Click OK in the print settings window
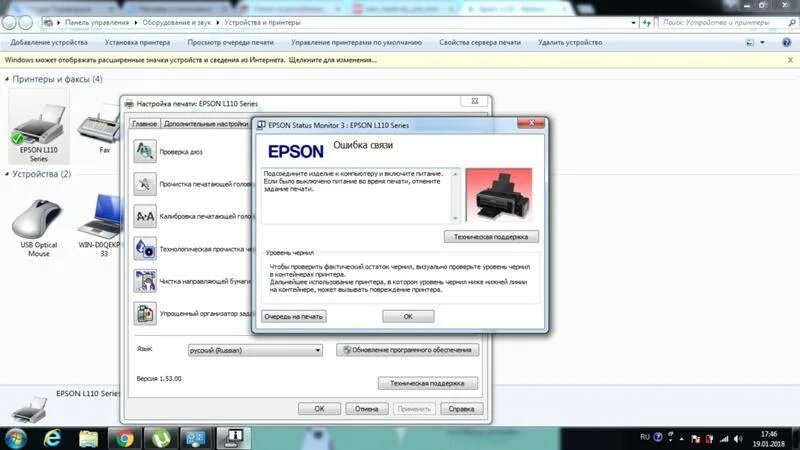 coord(319,409)
